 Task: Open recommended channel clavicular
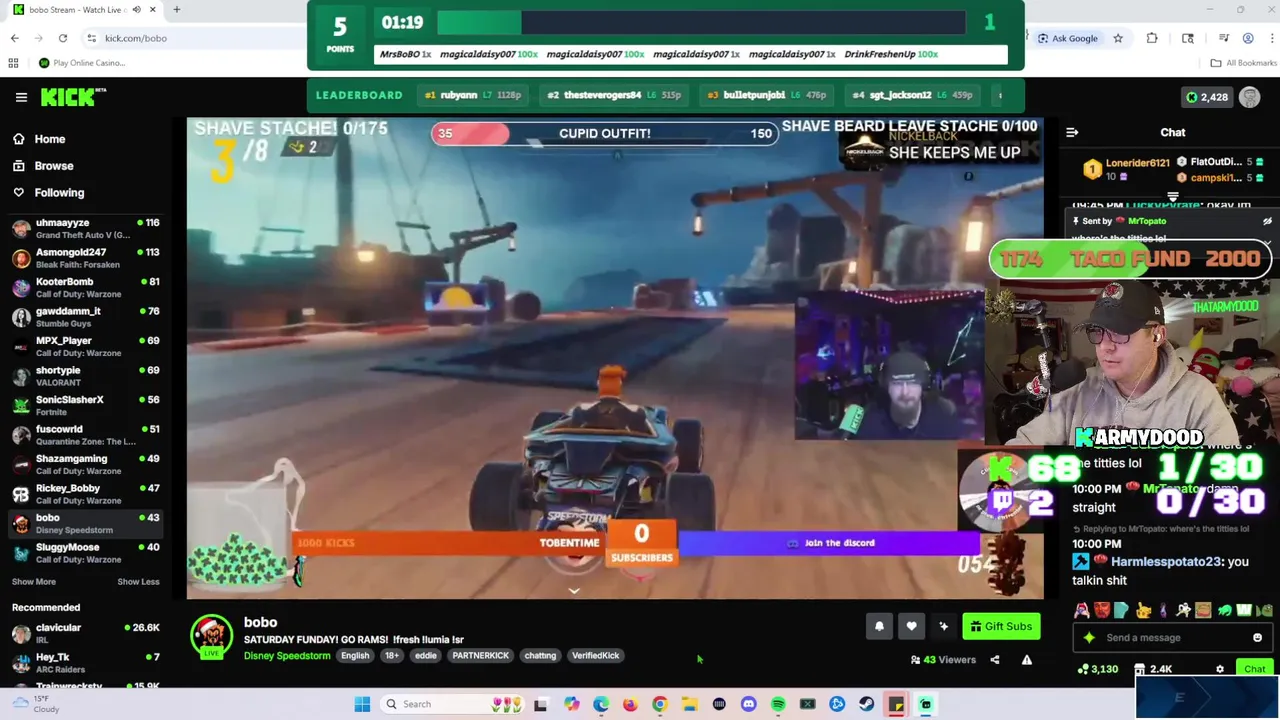tap(85, 633)
